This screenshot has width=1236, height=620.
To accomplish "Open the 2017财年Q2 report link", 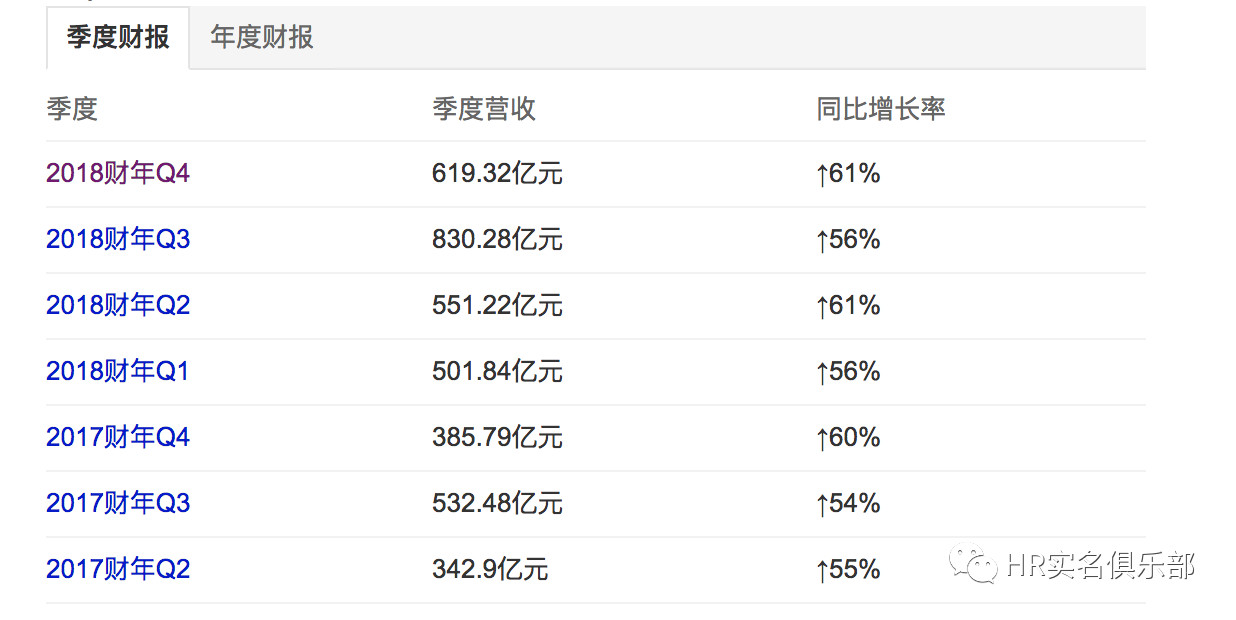I will point(118,570).
